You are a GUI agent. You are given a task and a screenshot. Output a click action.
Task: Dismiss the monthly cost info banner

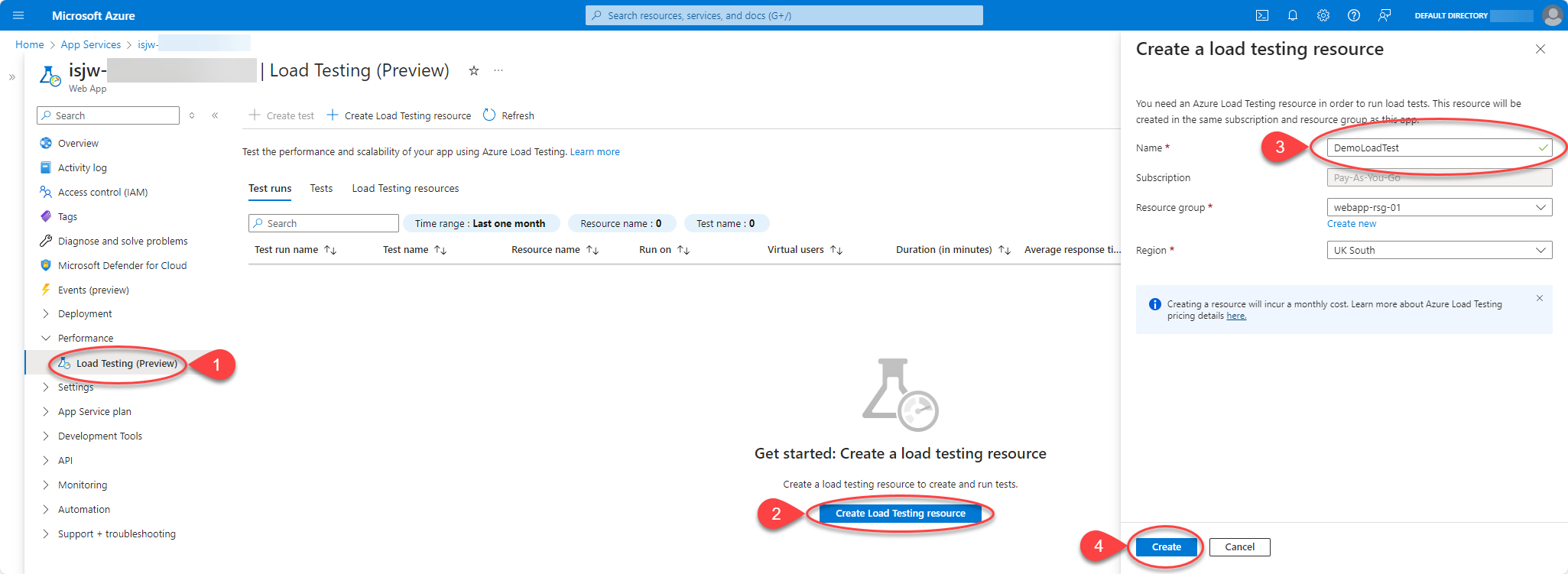tap(1540, 298)
